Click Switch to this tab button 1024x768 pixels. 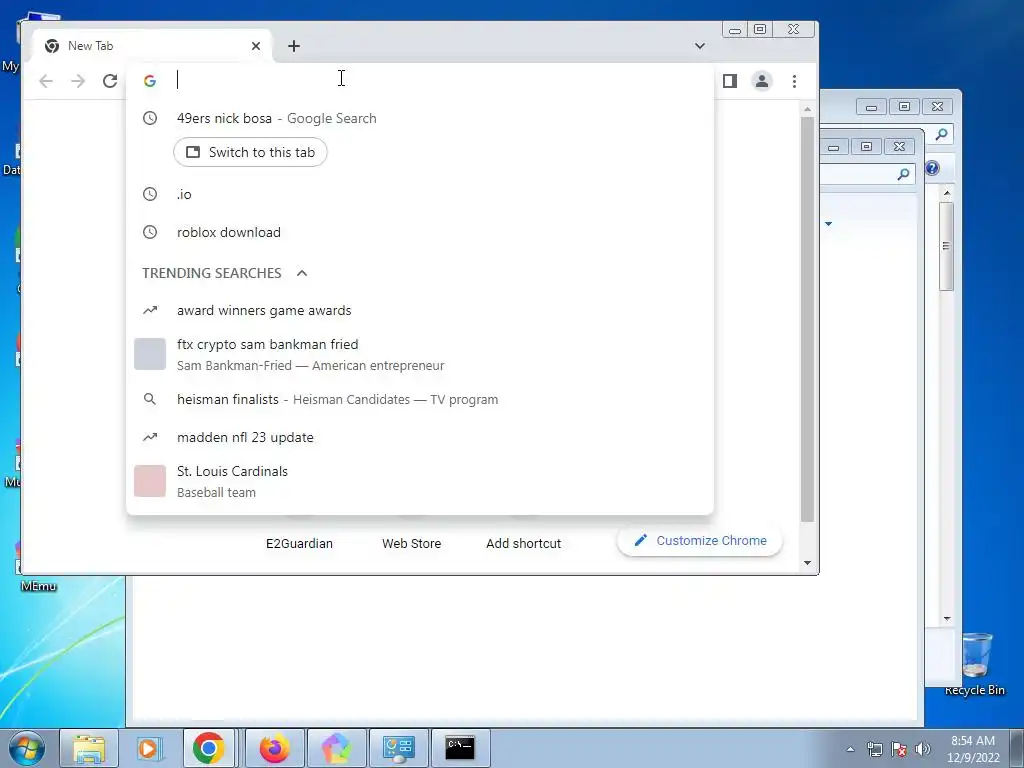pyautogui.click(x=250, y=152)
